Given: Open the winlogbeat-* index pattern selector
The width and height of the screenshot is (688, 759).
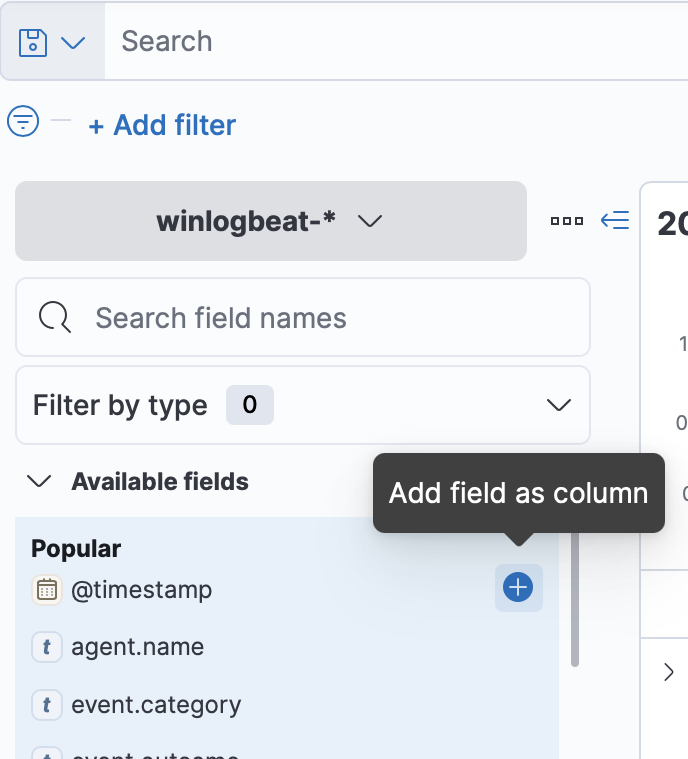Looking at the screenshot, I should pos(271,221).
